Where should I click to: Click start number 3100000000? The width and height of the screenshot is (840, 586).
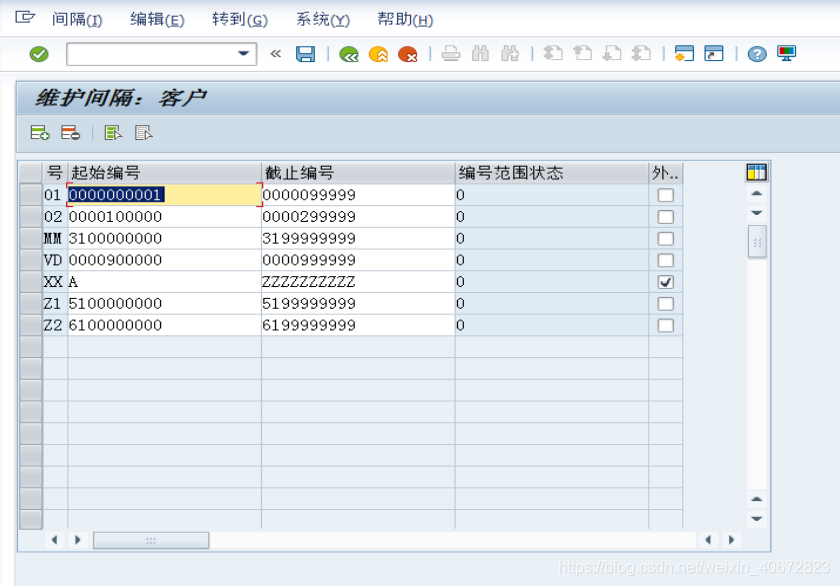point(164,238)
